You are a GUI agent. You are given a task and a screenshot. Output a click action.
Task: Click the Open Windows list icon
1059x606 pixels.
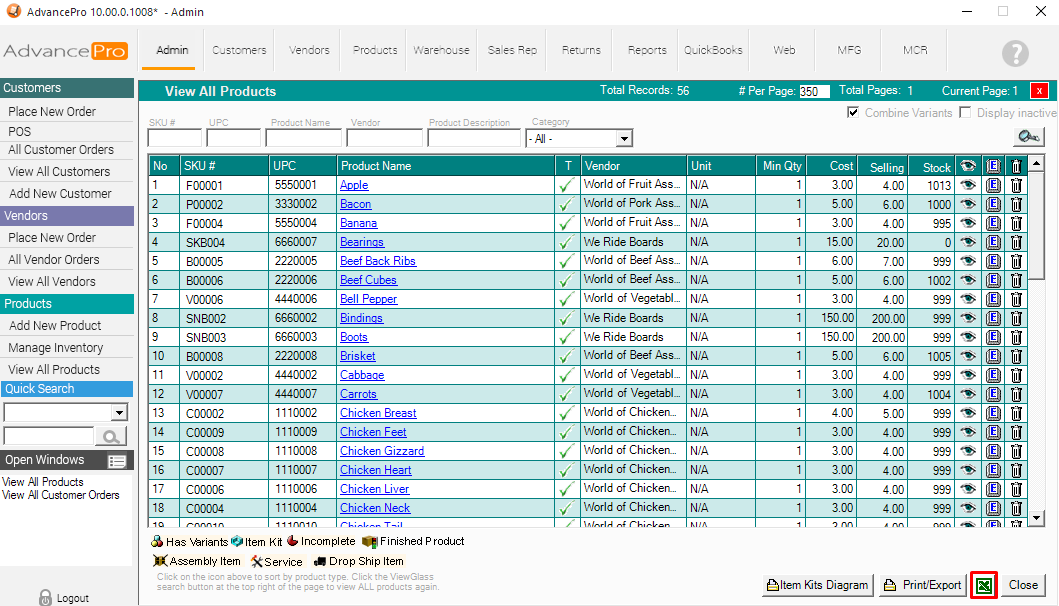(x=117, y=461)
